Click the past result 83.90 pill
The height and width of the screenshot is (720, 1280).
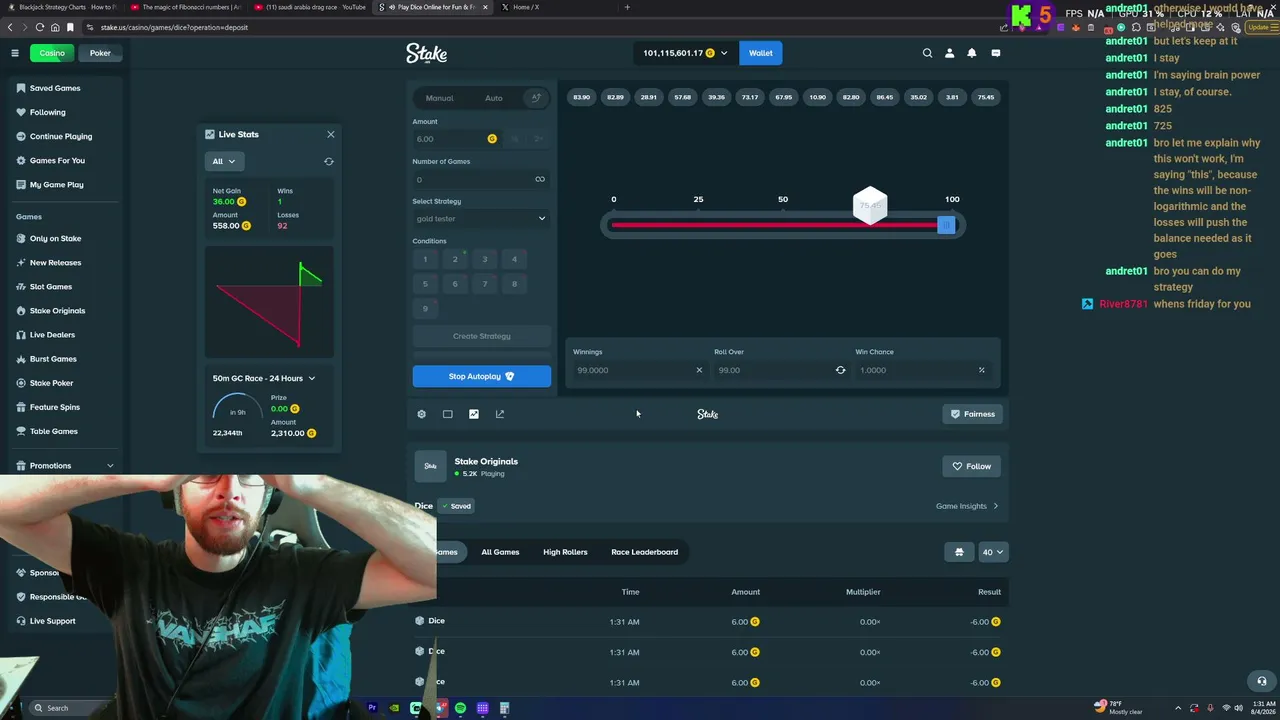tap(582, 97)
